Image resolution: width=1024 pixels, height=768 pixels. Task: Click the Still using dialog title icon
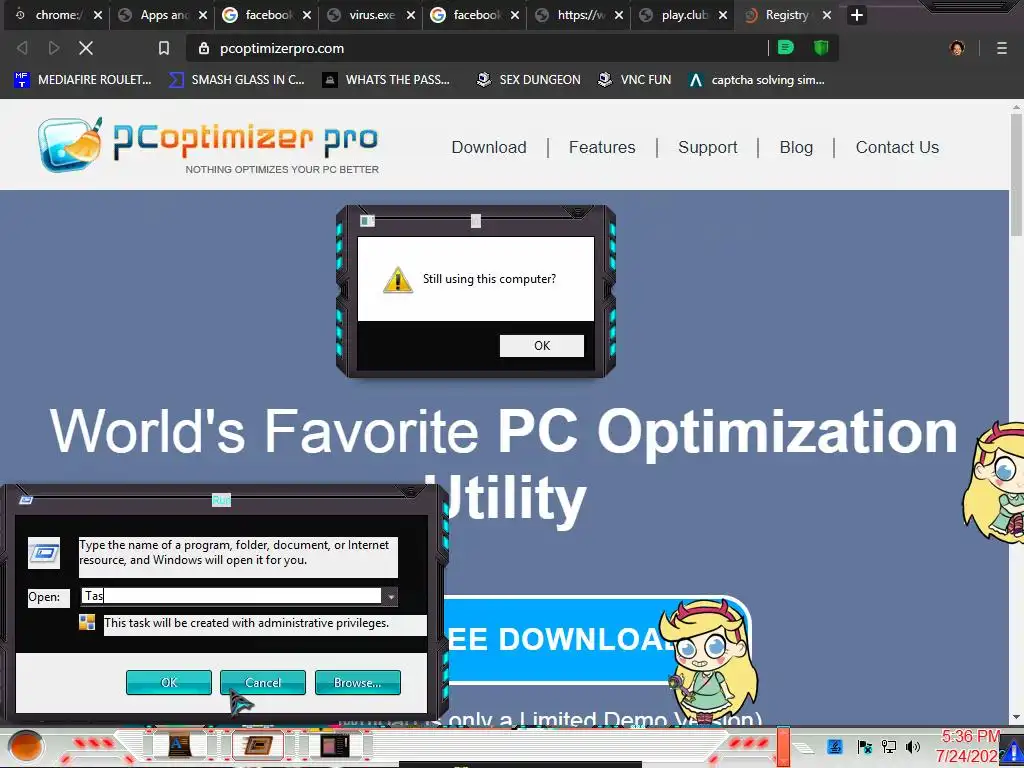pos(368,221)
